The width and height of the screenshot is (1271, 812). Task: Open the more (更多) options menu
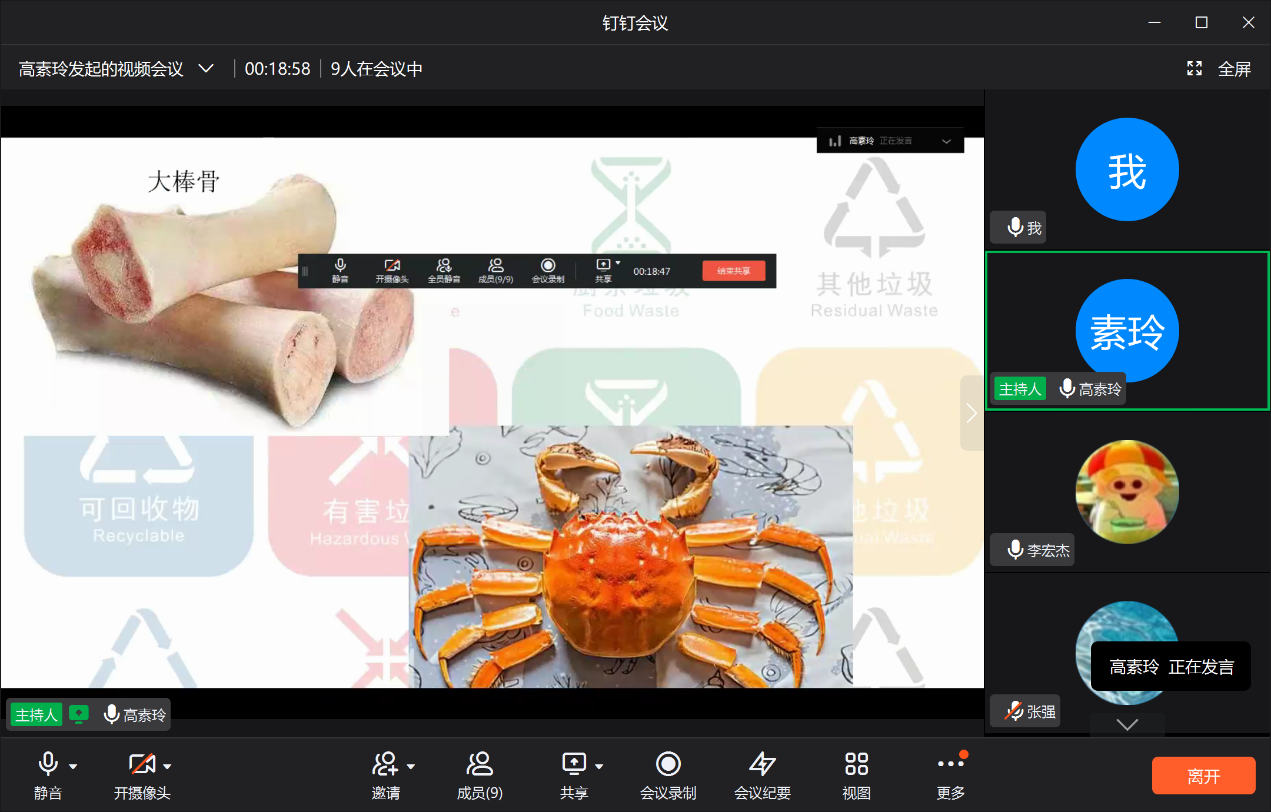950,765
